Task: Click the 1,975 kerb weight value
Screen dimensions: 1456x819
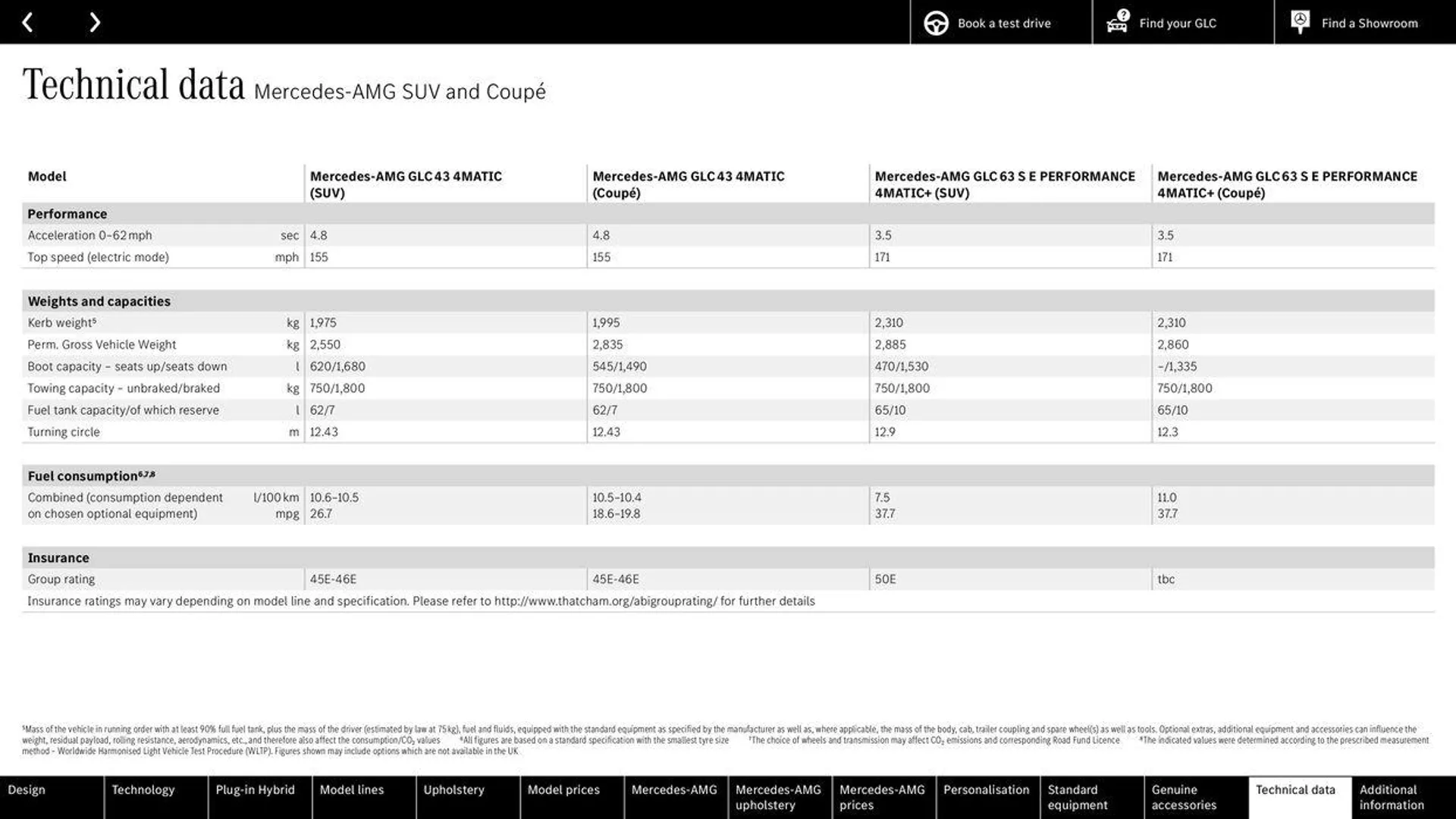Action: tap(323, 322)
